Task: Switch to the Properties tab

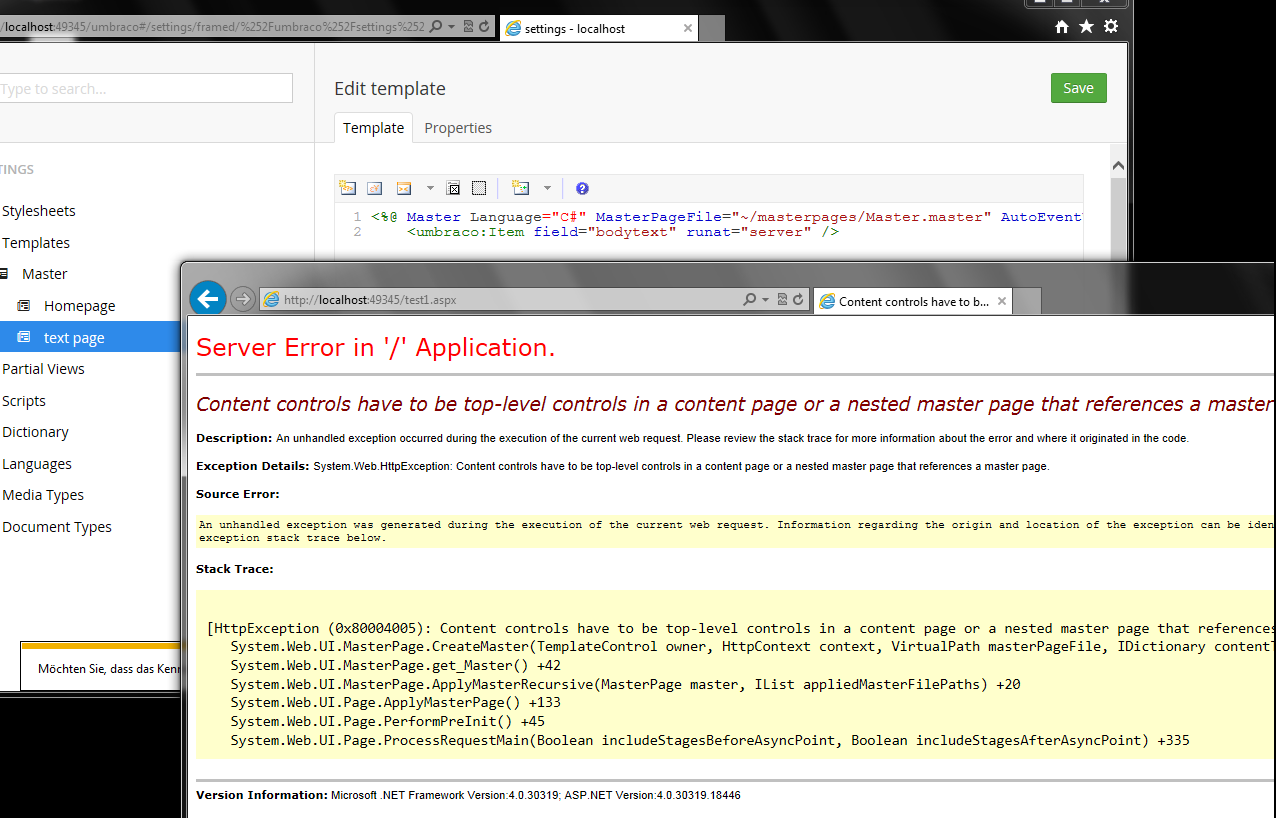Action: click(458, 128)
